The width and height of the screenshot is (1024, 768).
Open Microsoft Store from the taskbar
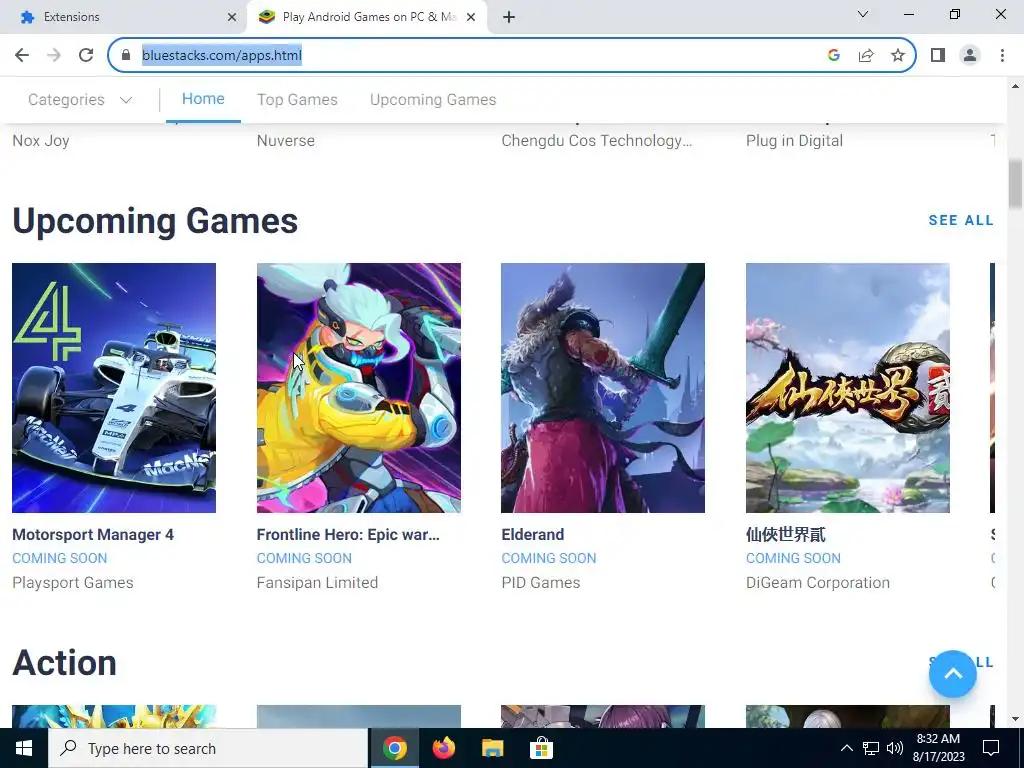[x=541, y=748]
